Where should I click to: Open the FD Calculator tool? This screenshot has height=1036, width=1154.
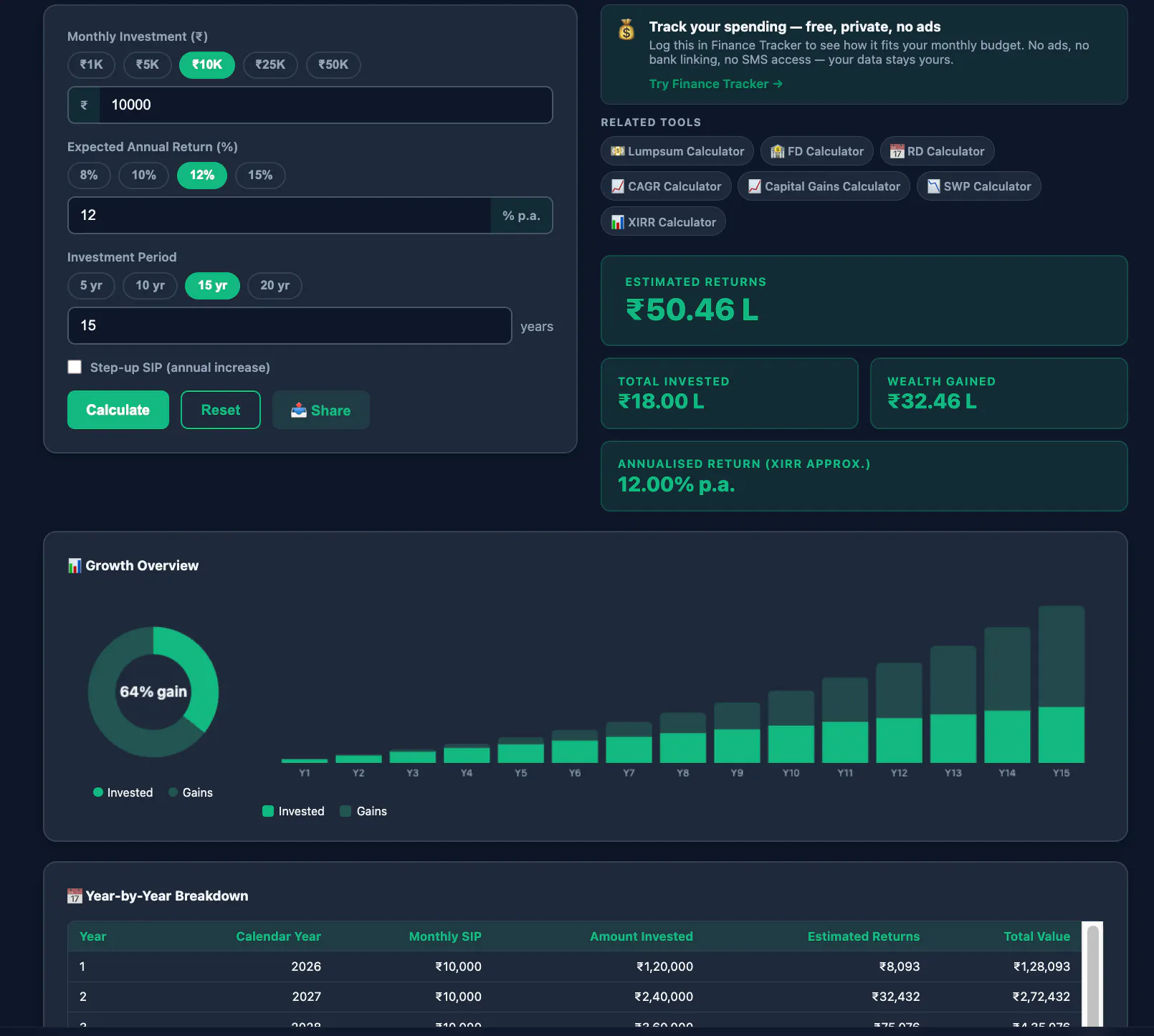pyautogui.click(x=817, y=151)
